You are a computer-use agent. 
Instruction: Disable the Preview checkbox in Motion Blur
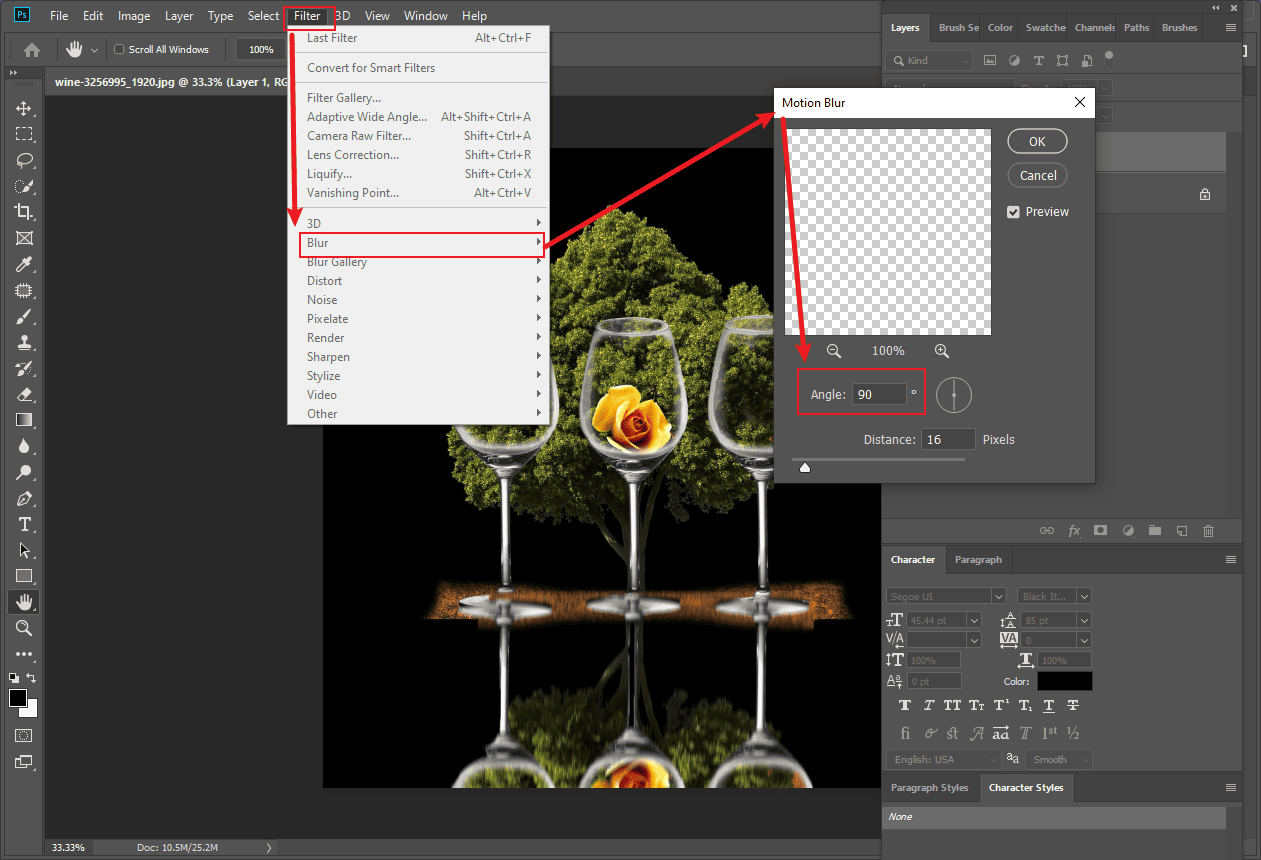(1013, 211)
